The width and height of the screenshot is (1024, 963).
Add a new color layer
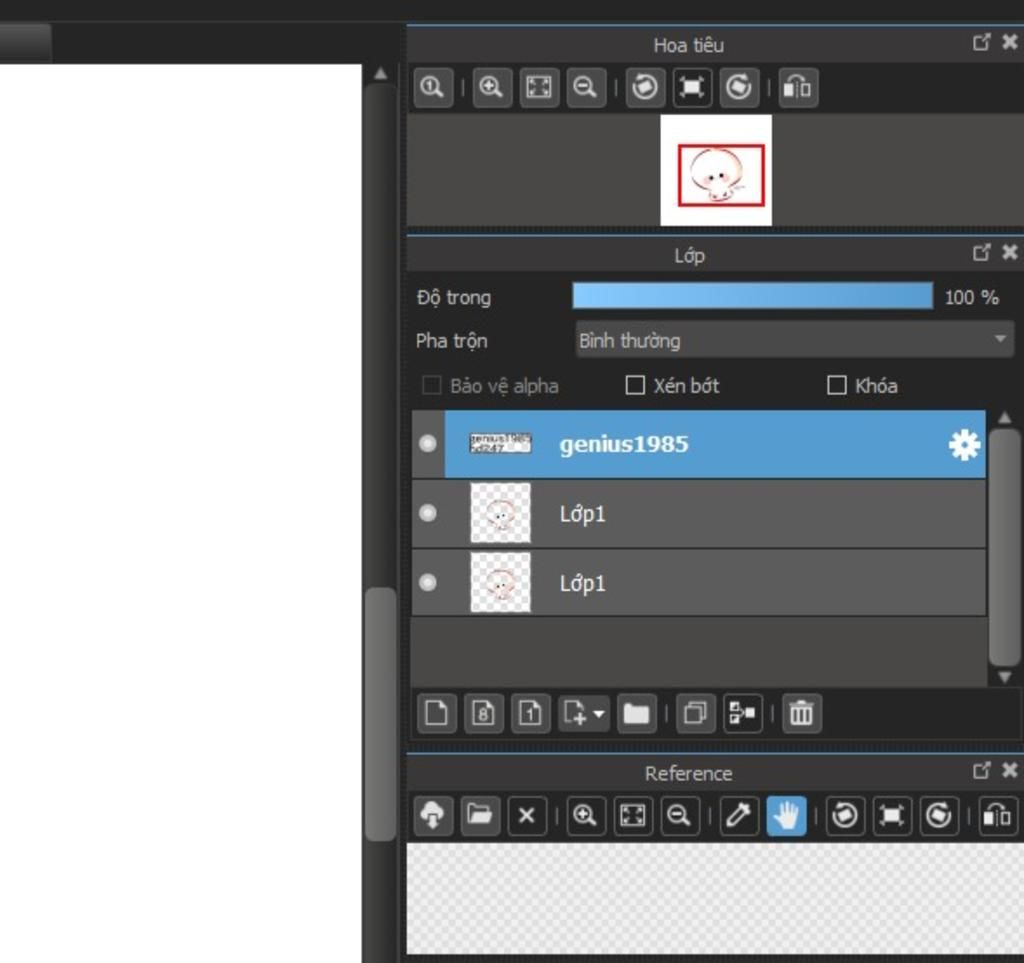pyautogui.click(x=436, y=713)
